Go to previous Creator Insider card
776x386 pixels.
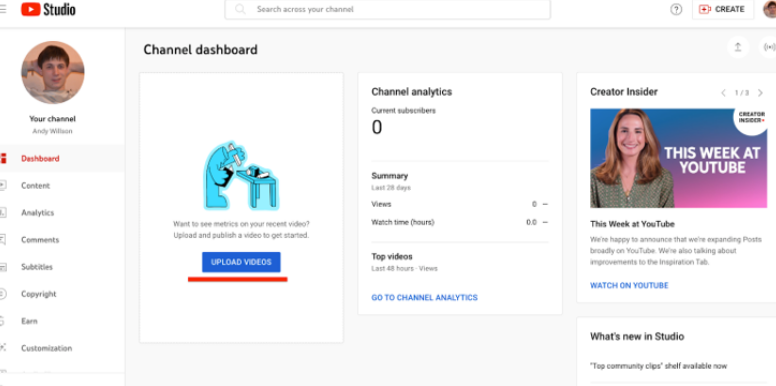point(724,93)
